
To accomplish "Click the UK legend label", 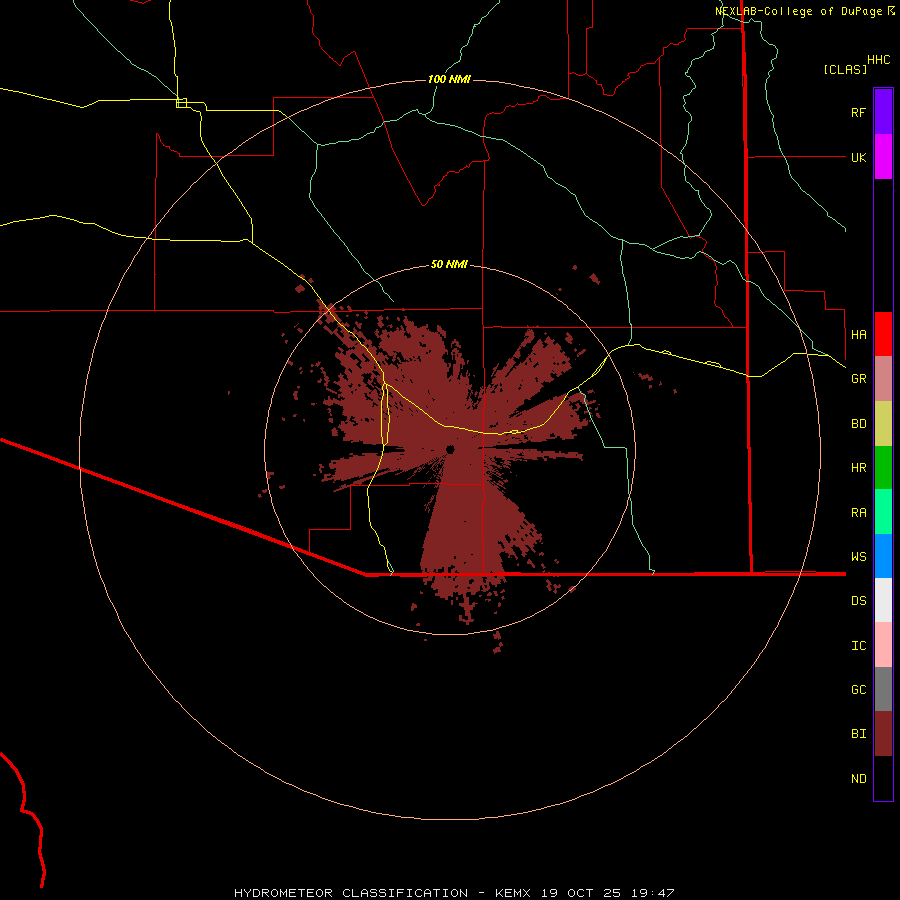I will pos(858,157).
